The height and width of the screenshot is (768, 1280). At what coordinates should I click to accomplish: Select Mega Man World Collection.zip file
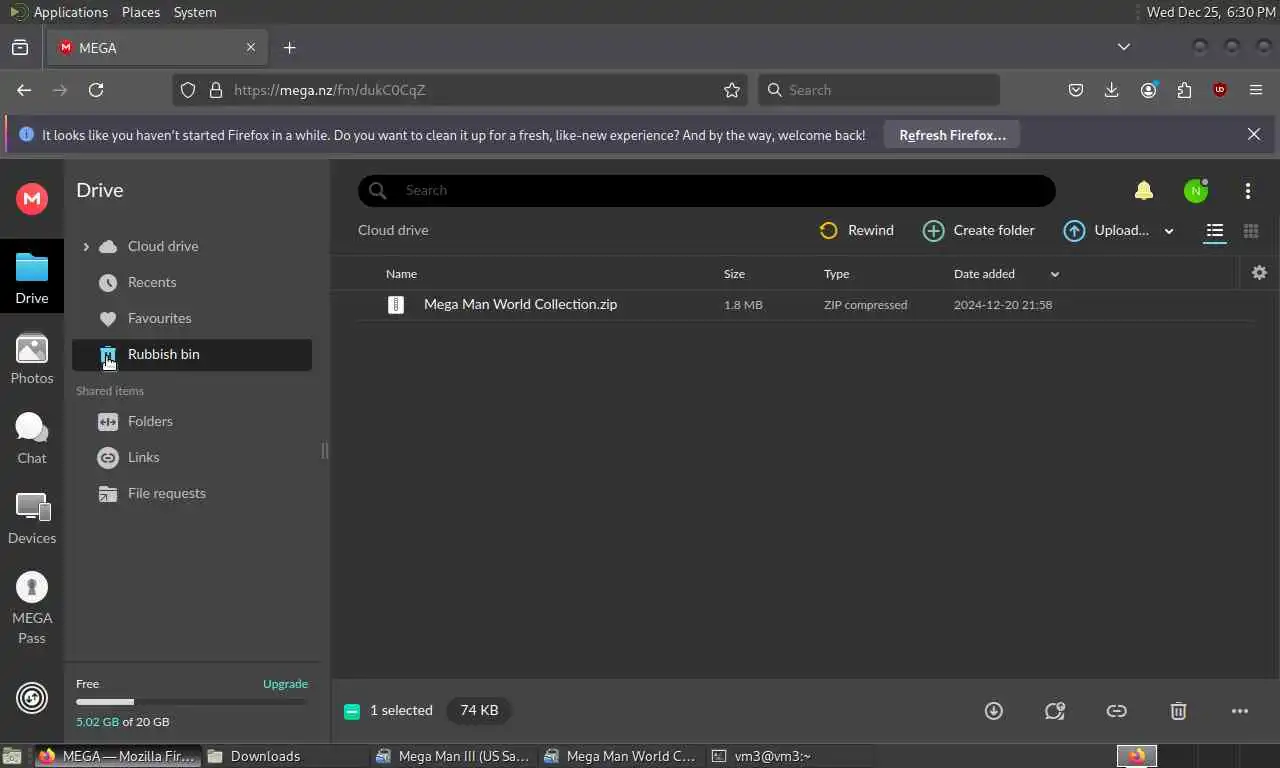tap(804, 304)
